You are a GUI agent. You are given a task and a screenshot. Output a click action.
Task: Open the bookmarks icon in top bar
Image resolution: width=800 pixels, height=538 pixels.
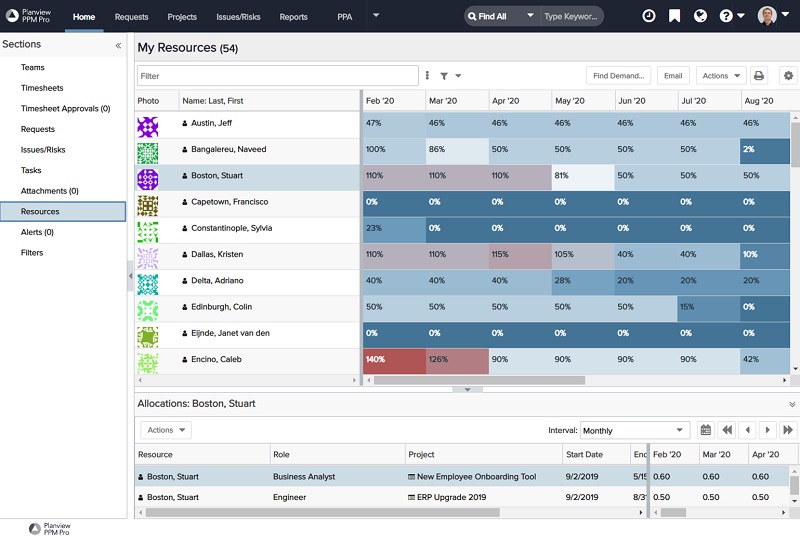click(674, 16)
